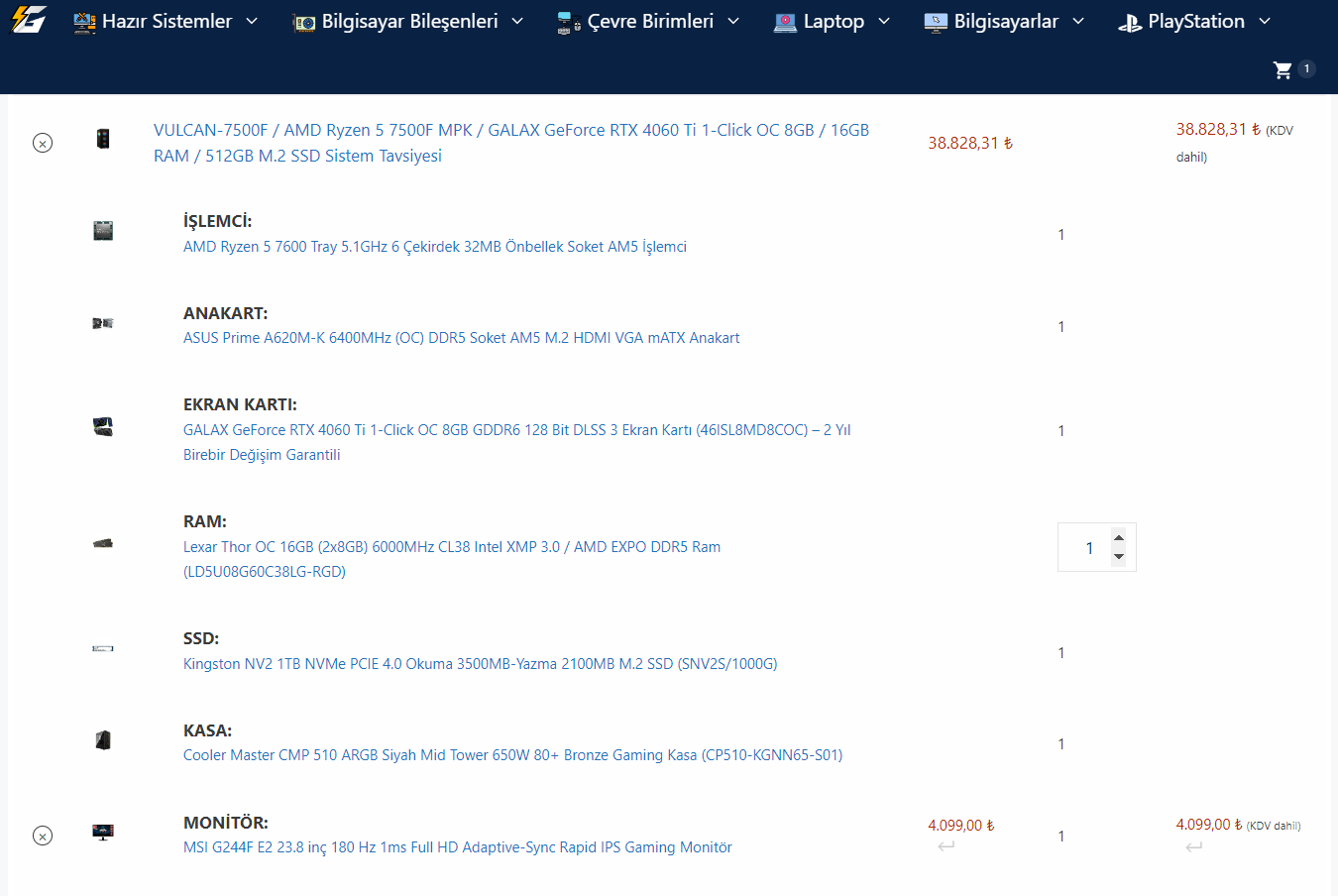Open the Cooler Master CMP 510 Kasa link
The width and height of the screenshot is (1338, 896).
512,755
